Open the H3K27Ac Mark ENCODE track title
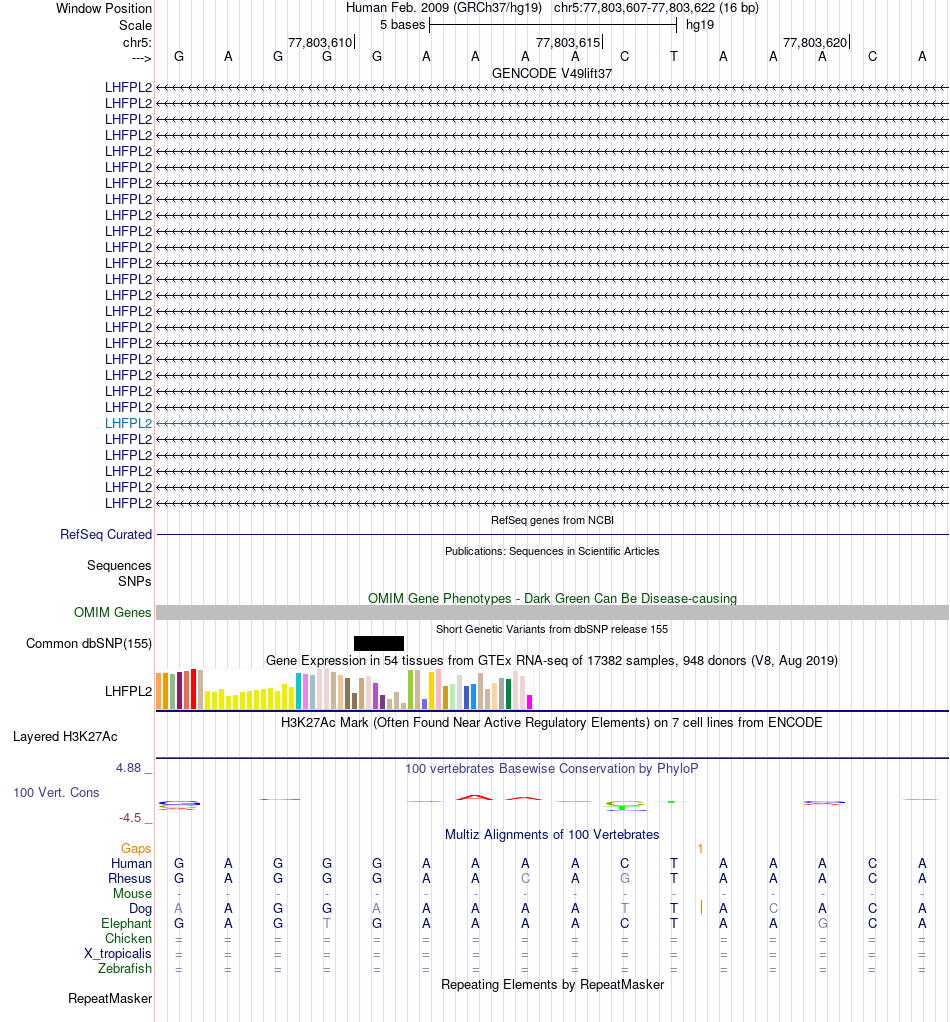950x1022 pixels. [552, 722]
